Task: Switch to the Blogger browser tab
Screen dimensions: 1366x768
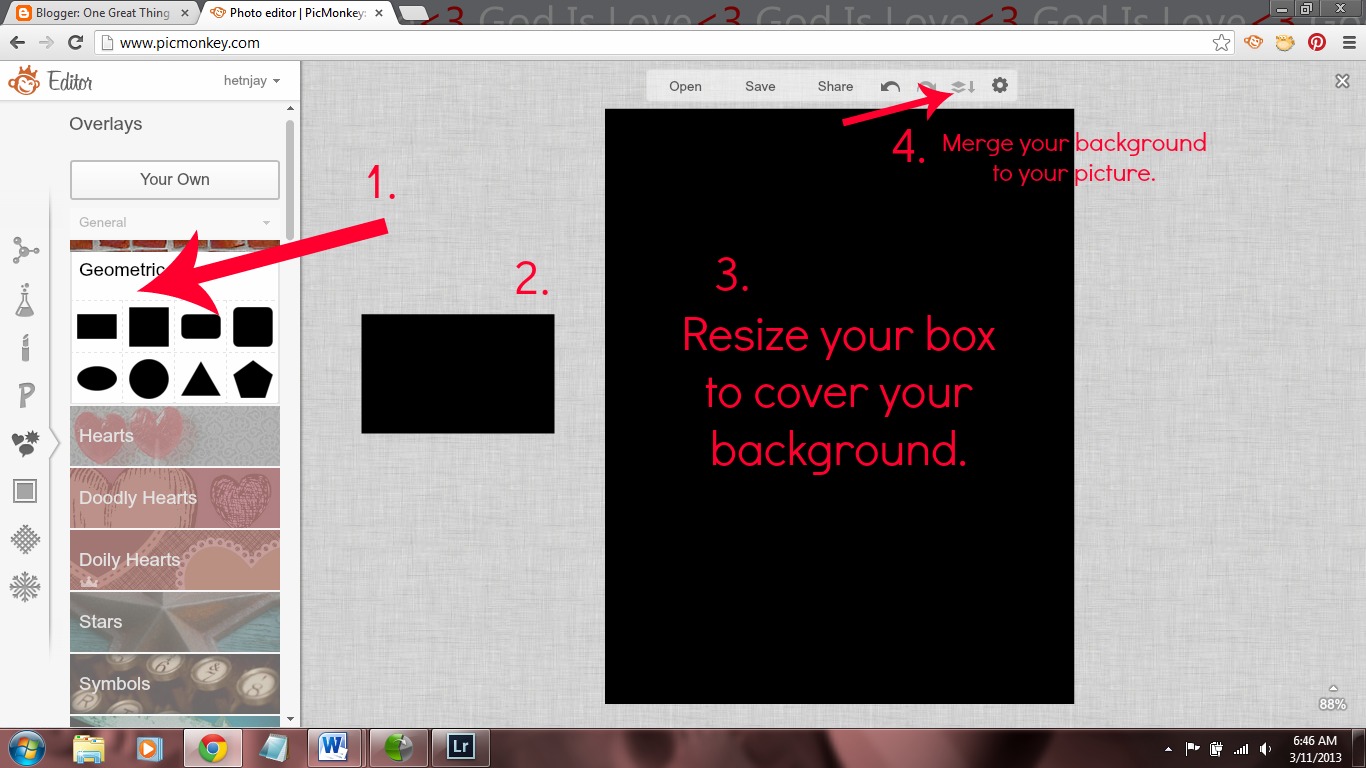Action: click(102, 14)
